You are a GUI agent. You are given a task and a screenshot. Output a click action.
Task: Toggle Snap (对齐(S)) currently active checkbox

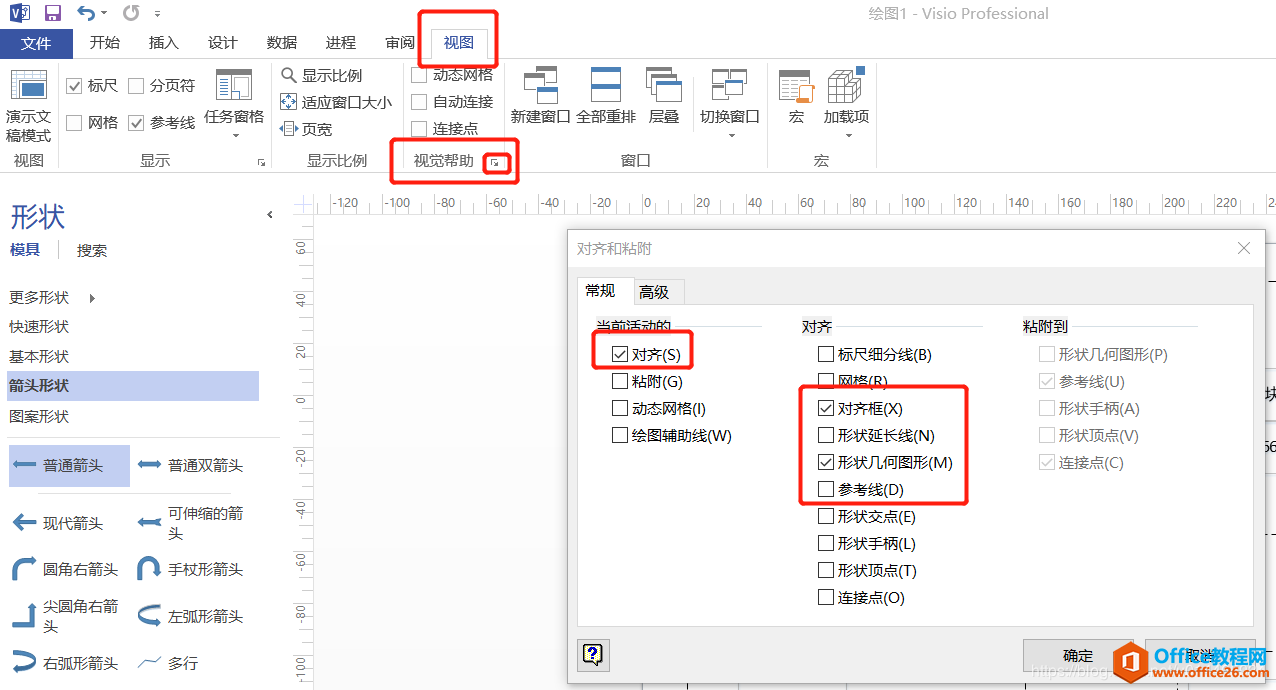620,354
